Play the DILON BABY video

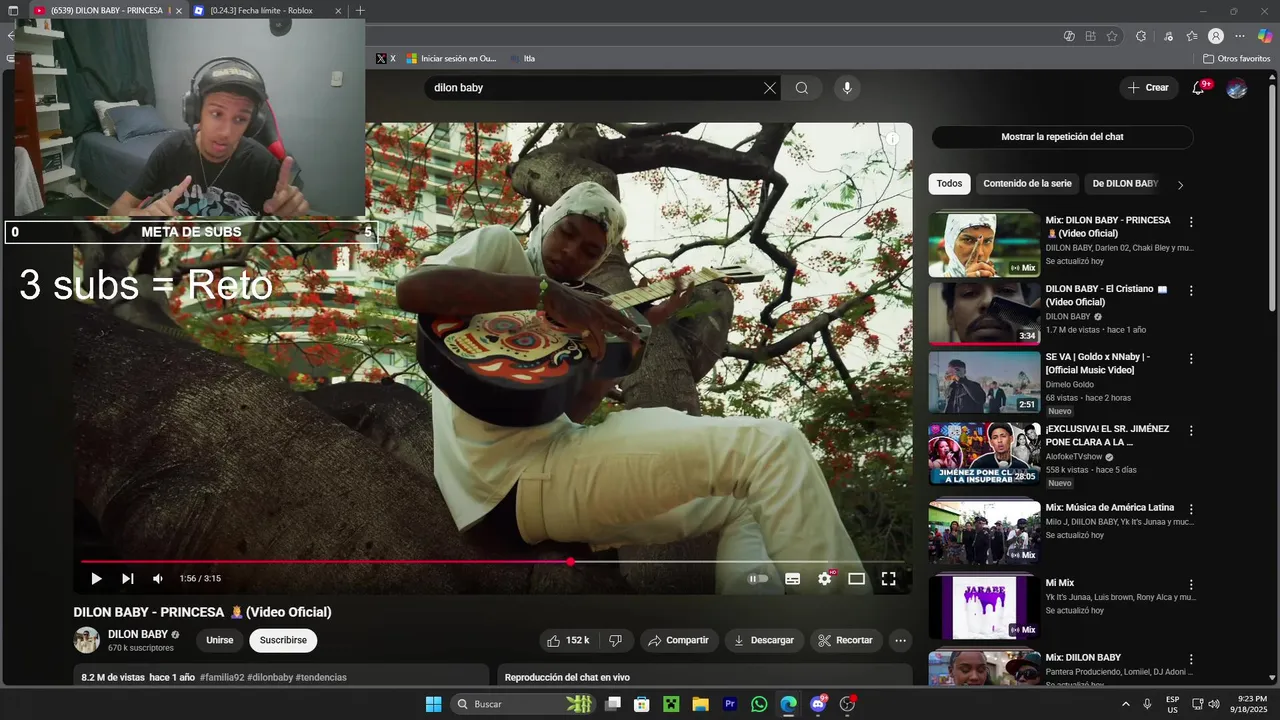[96, 578]
